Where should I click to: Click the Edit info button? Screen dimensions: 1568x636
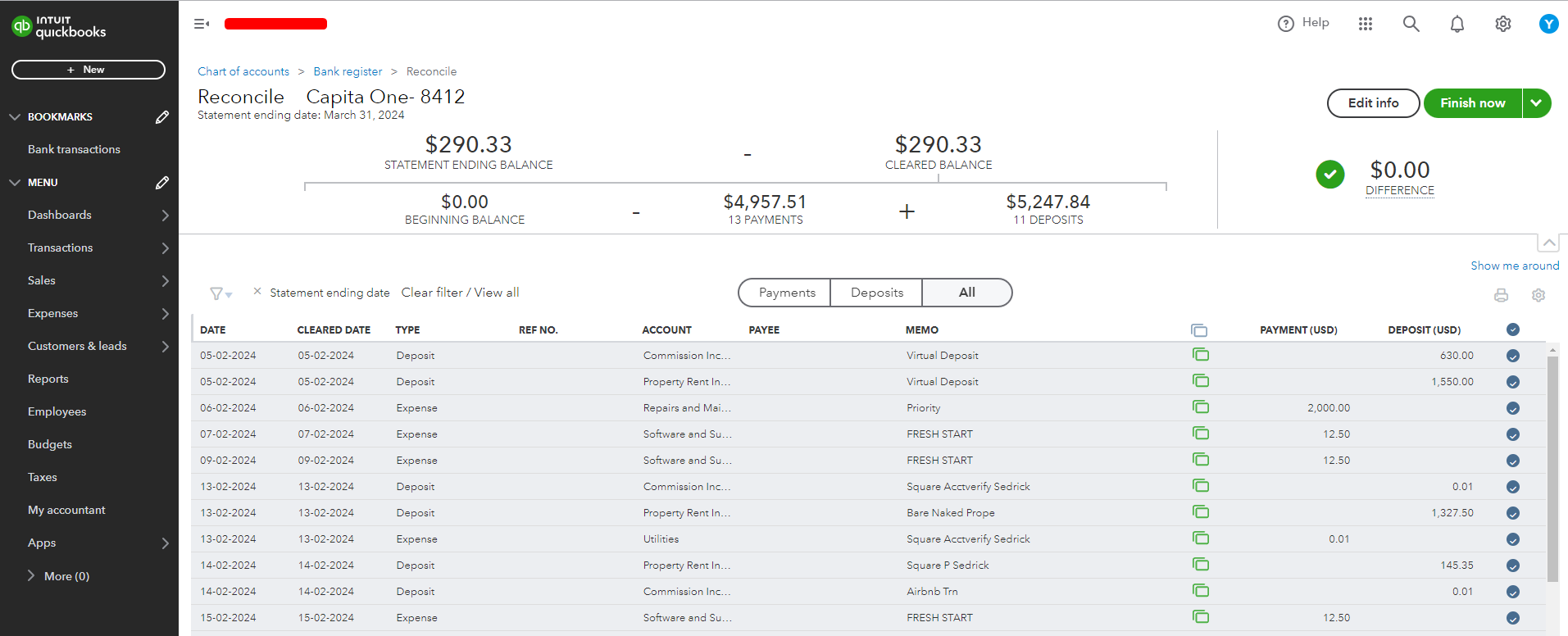click(1374, 103)
